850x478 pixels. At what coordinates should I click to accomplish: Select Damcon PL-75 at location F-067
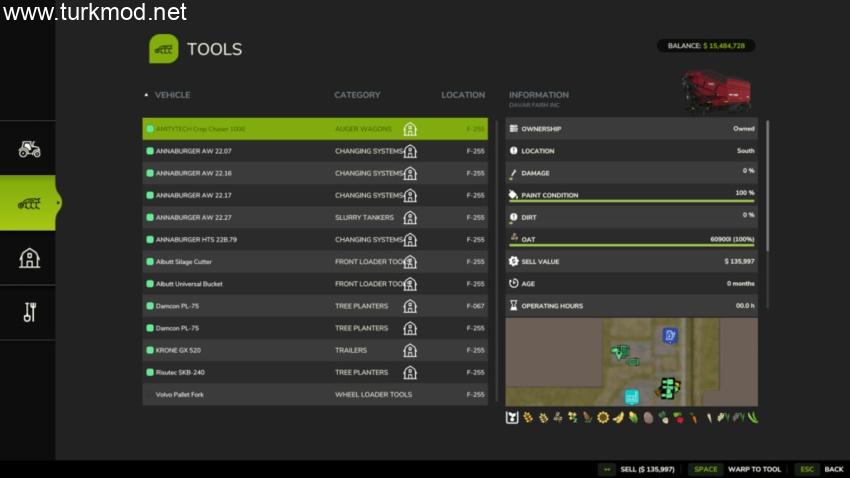pyautogui.click(x=315, y=306)
